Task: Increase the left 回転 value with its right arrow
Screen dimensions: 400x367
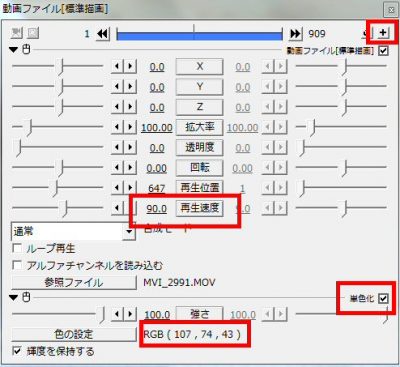Action: [x=130, y=167]
